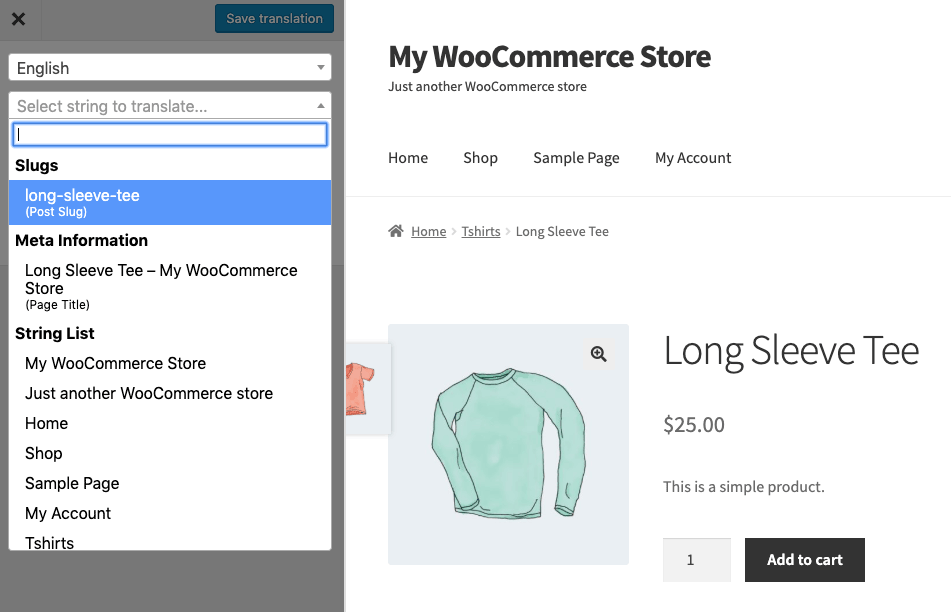Close the translation editor with the X icon
Viewport: 951px width, 612px height.
[19, 19]
